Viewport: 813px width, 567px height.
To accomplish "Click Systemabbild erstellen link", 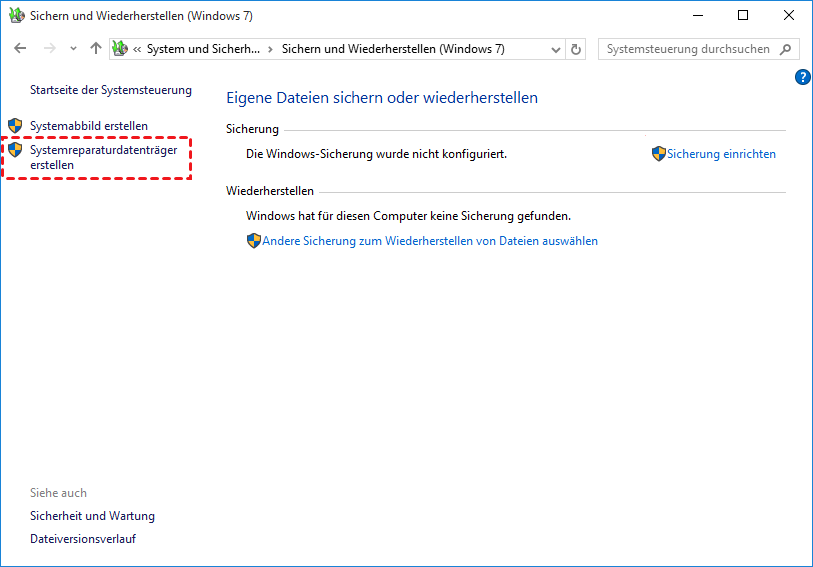I will tap(89, 126).
